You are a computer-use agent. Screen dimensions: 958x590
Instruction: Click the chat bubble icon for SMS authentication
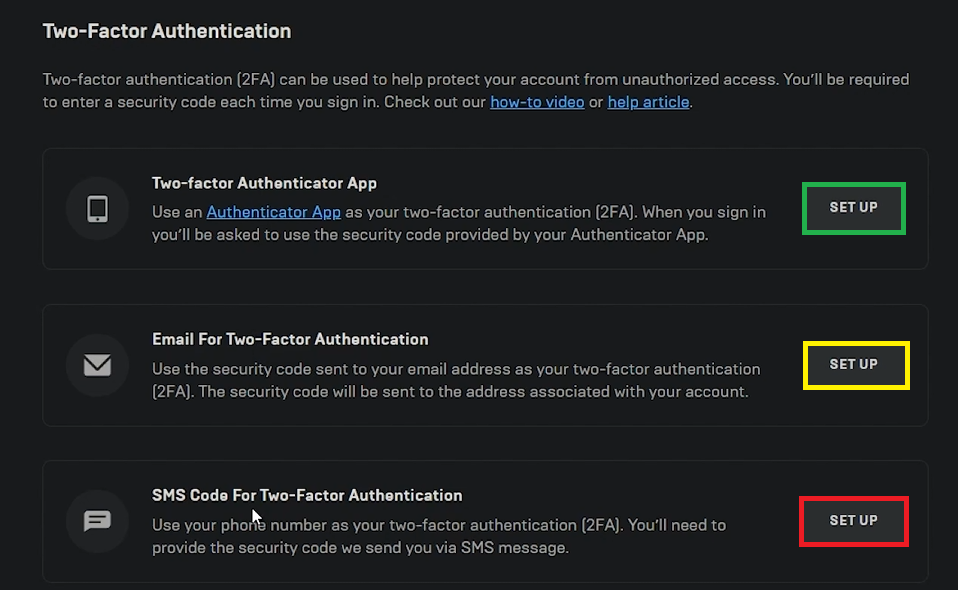pos(96,521)
